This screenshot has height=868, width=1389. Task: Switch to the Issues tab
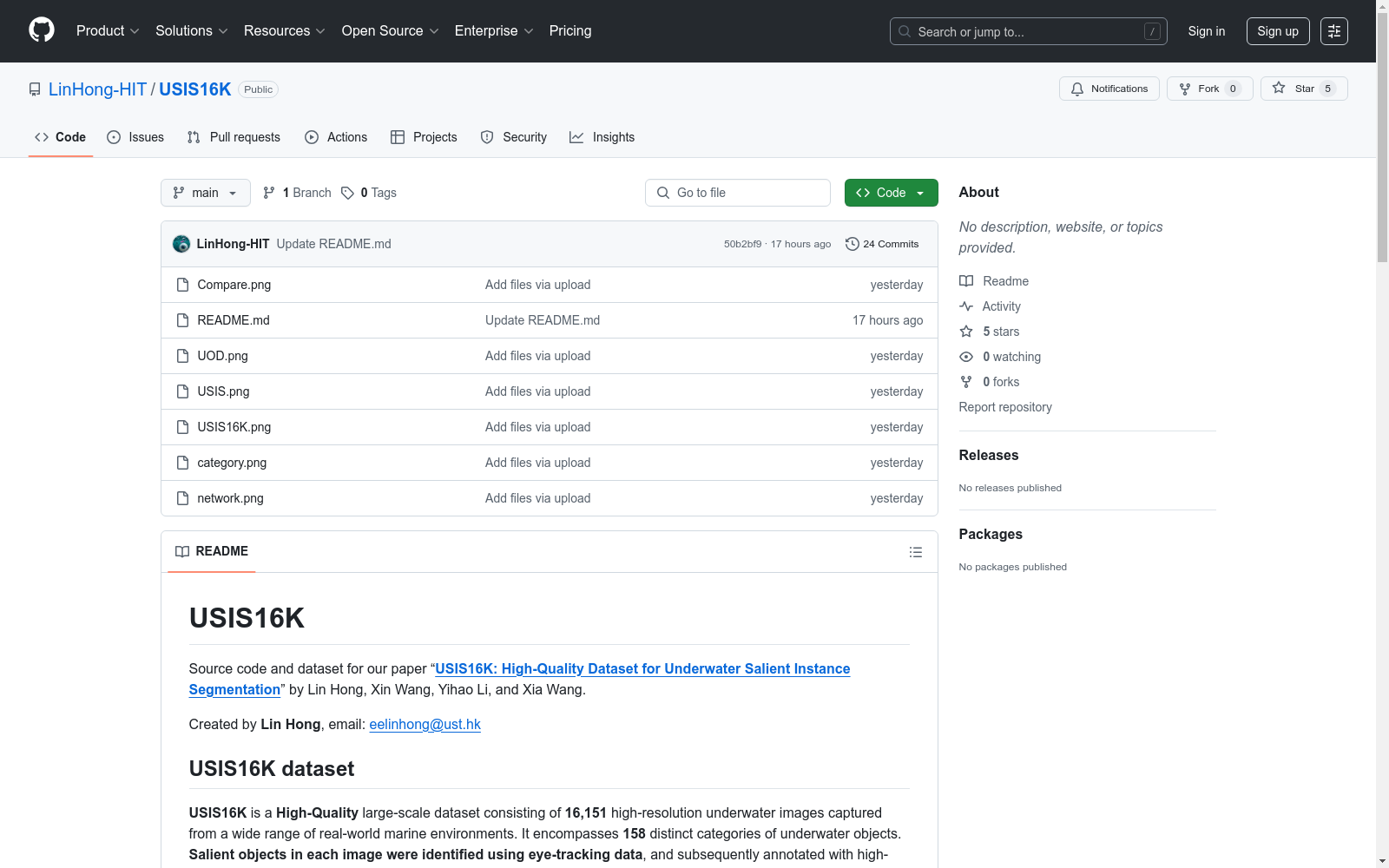tap(135, 137)
